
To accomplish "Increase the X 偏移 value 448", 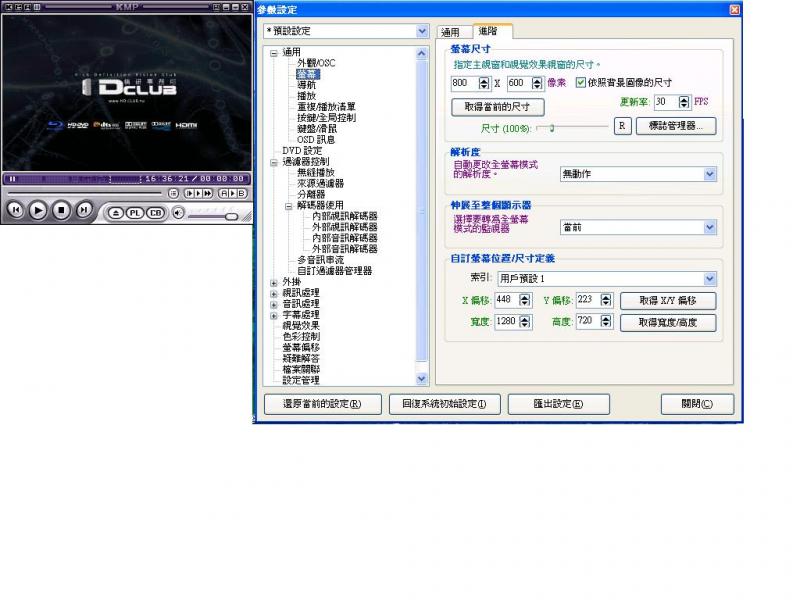I will point(524,297).
